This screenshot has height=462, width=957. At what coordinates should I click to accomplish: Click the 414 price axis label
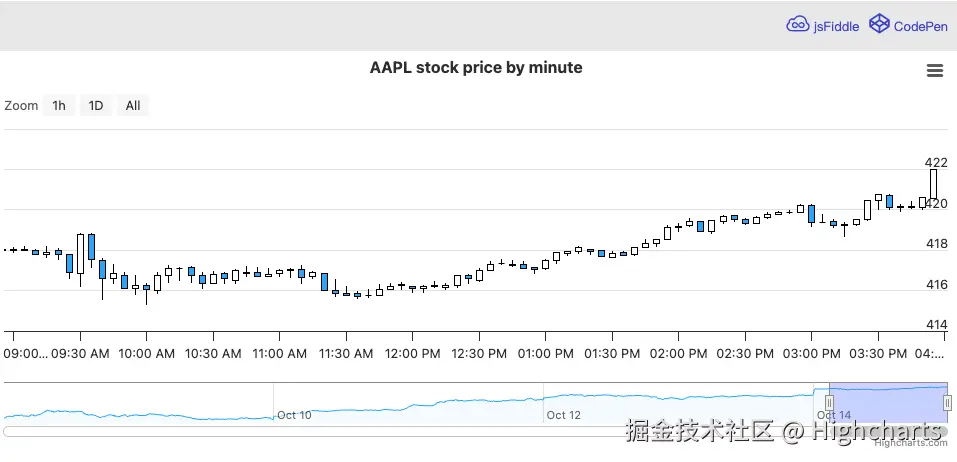click(936, 325)
